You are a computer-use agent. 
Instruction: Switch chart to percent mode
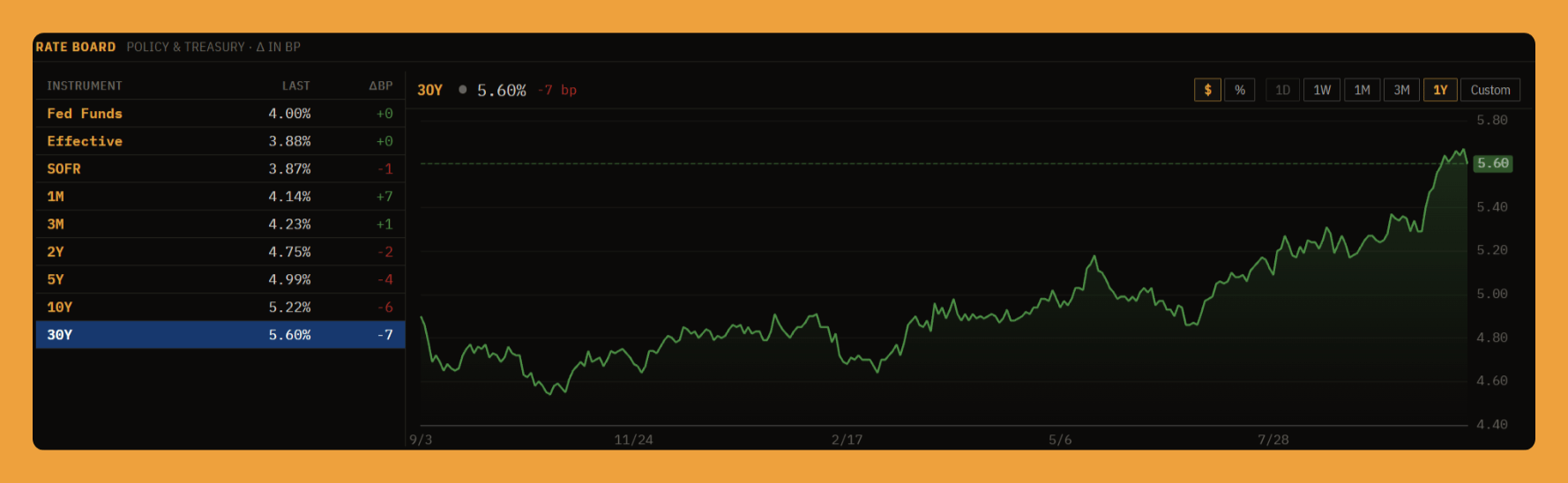1240,90
